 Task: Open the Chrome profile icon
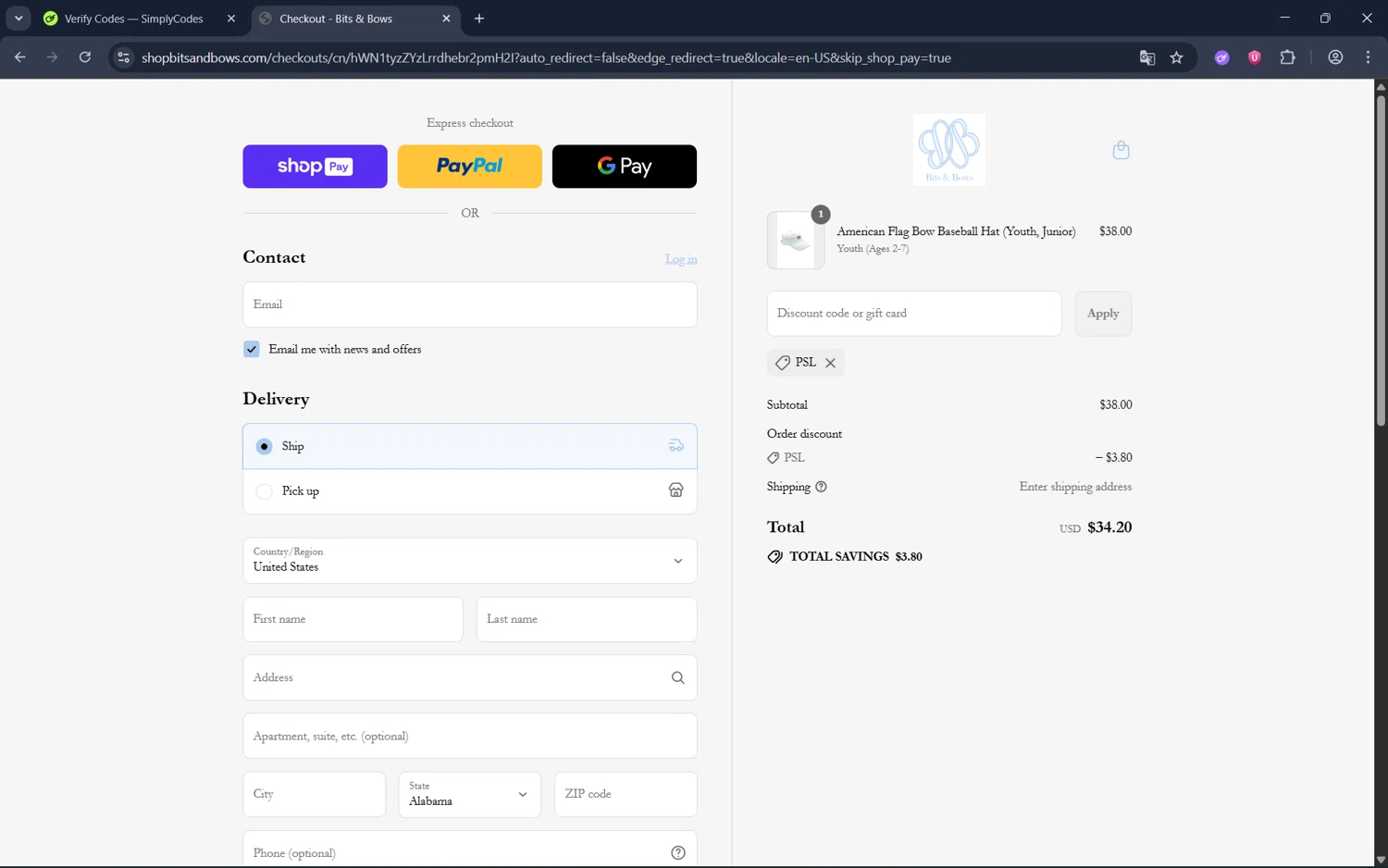pyautogui.click(x=1335, y=57)
